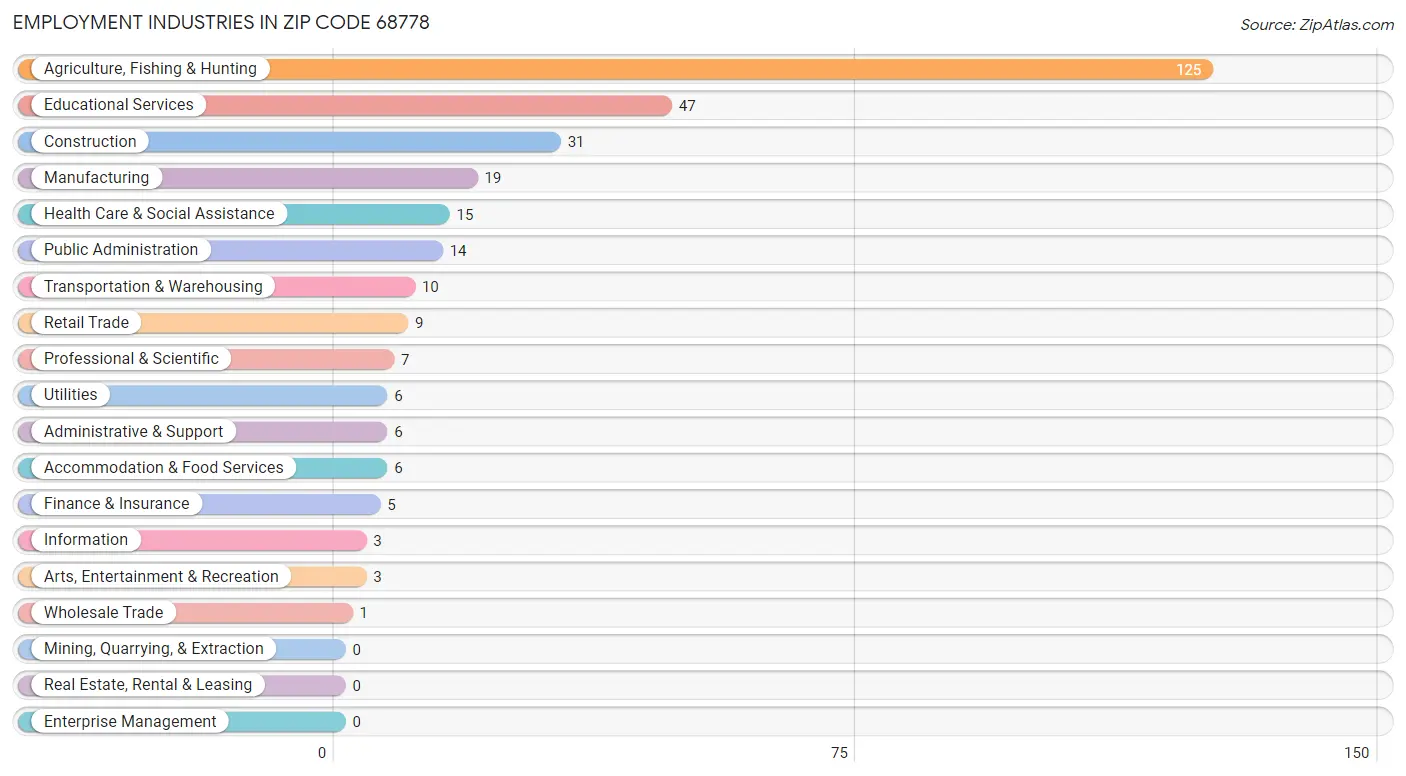Click the Public Administration label
1406x776 pixels.
click(x=121, y=250)
